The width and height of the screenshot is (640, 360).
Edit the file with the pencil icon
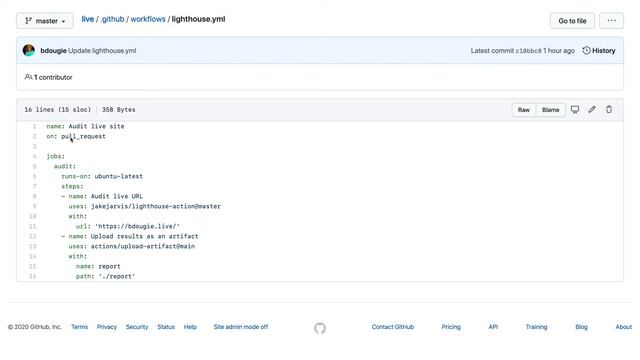(592, 109)
